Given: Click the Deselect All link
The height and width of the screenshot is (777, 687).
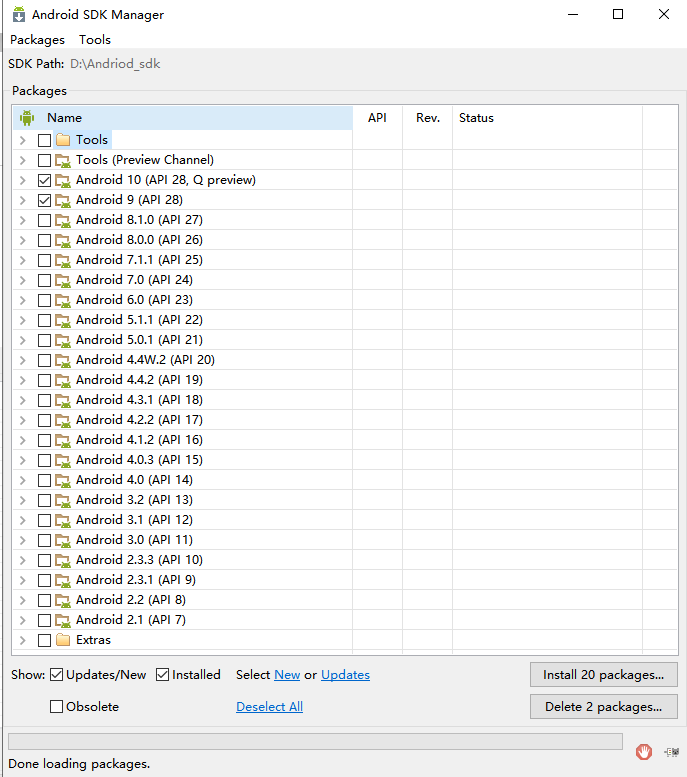Looking at the screenshot, I should coord(269,707).
